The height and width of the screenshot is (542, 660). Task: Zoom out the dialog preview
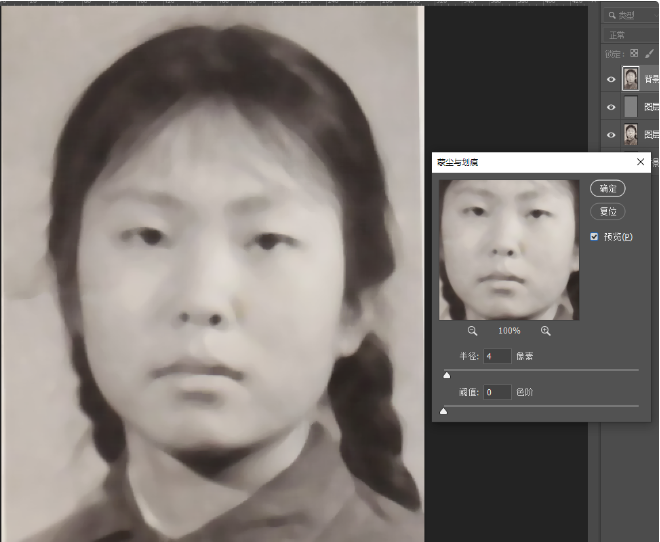coord(472,331)
